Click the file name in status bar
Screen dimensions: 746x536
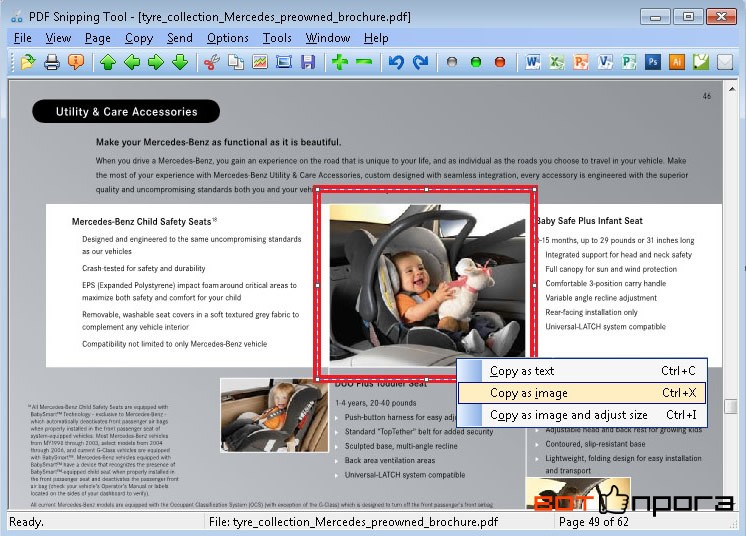click(353, 522)
